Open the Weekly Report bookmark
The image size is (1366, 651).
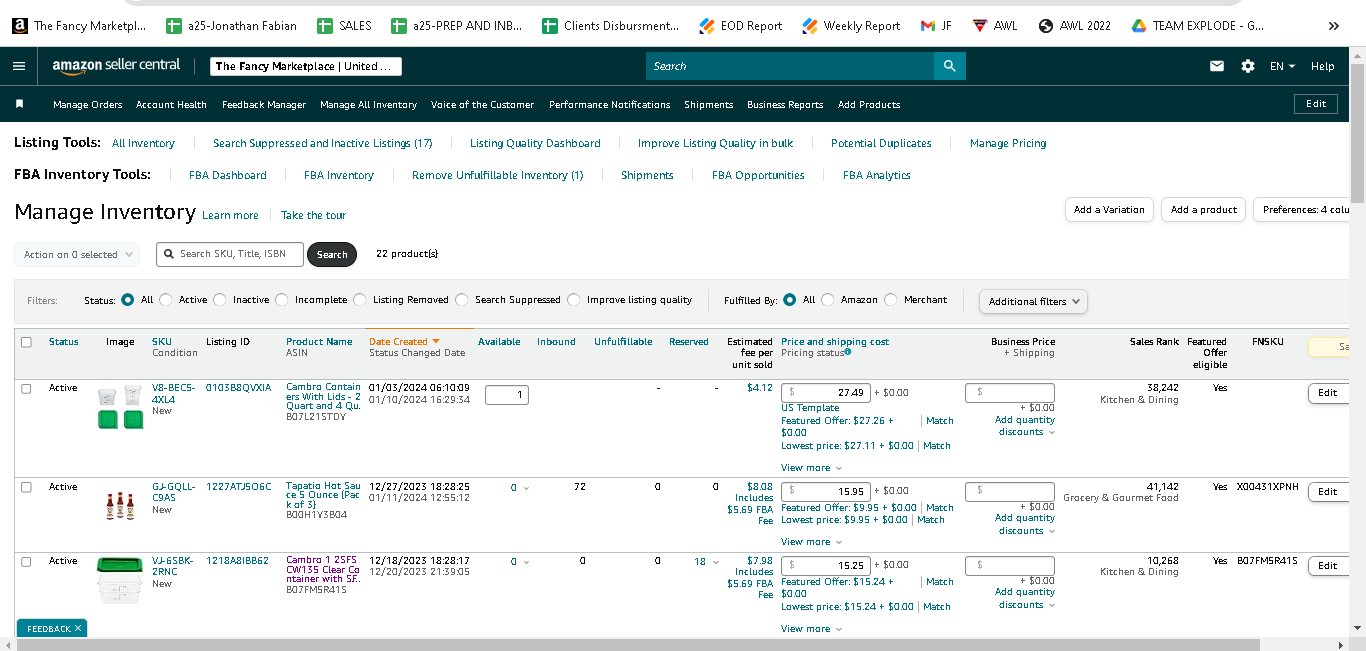(x=852, y=26)
